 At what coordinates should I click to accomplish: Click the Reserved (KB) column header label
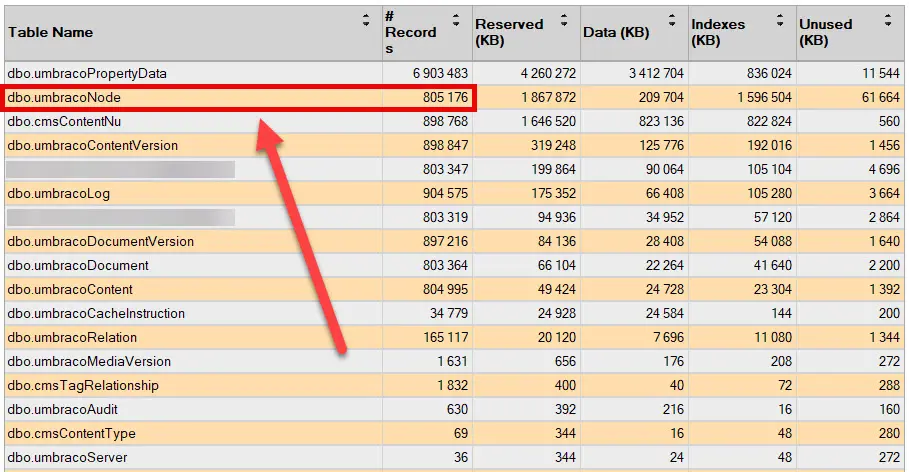click(x=509, y=32)
